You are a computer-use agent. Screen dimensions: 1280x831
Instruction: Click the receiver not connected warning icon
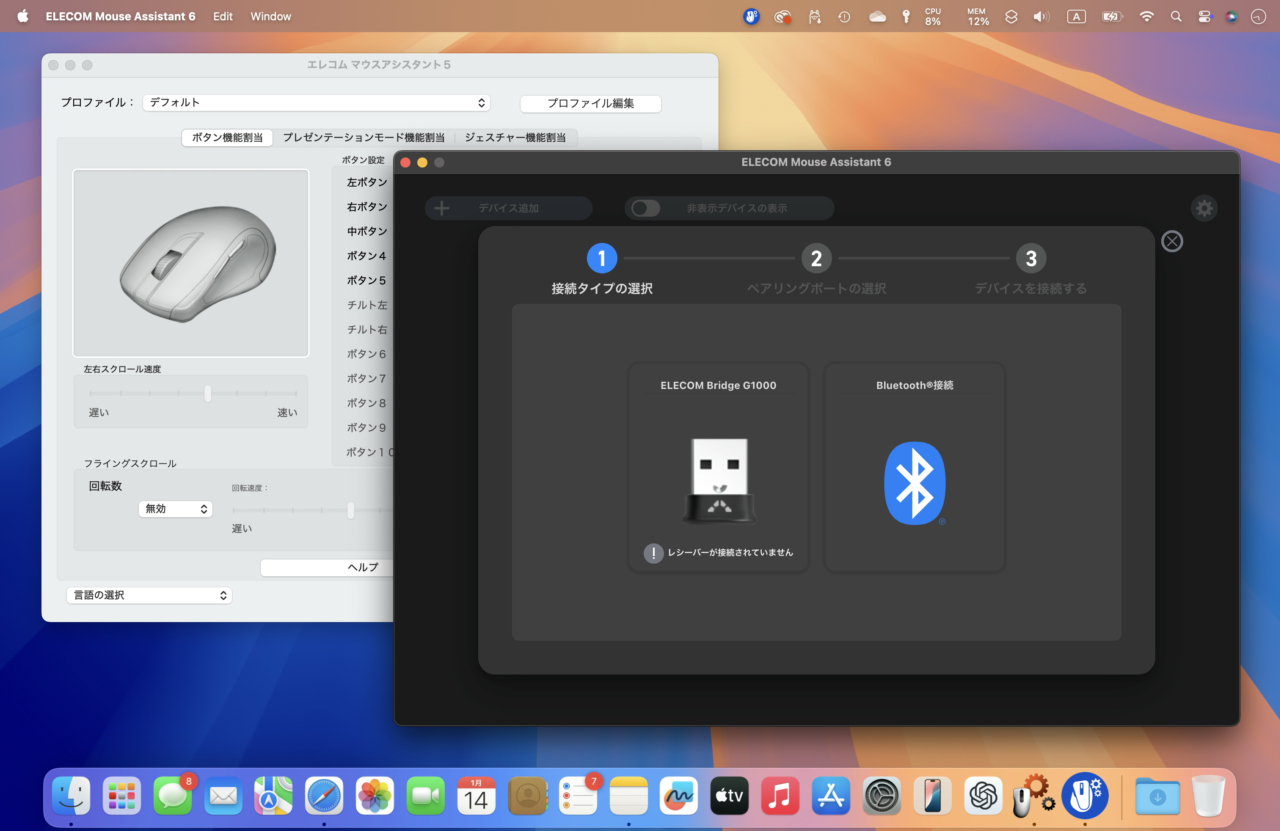point(653,553)
